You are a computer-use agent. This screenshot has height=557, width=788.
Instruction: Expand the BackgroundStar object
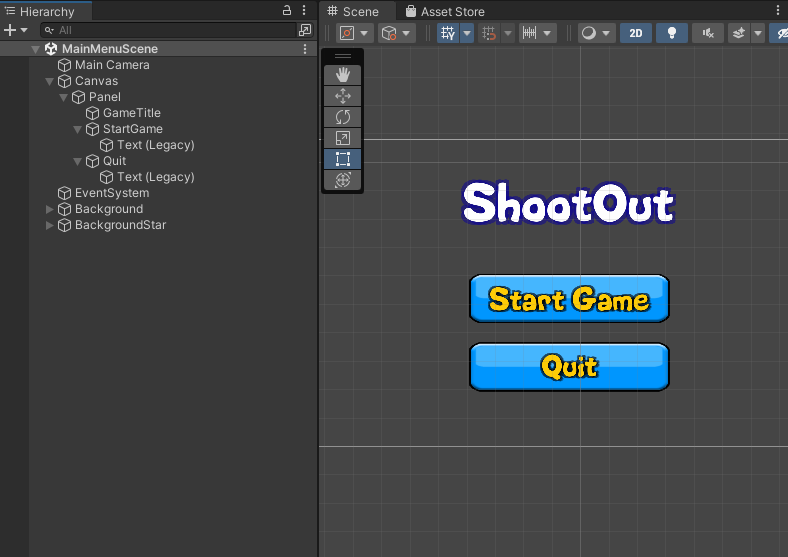49,225
